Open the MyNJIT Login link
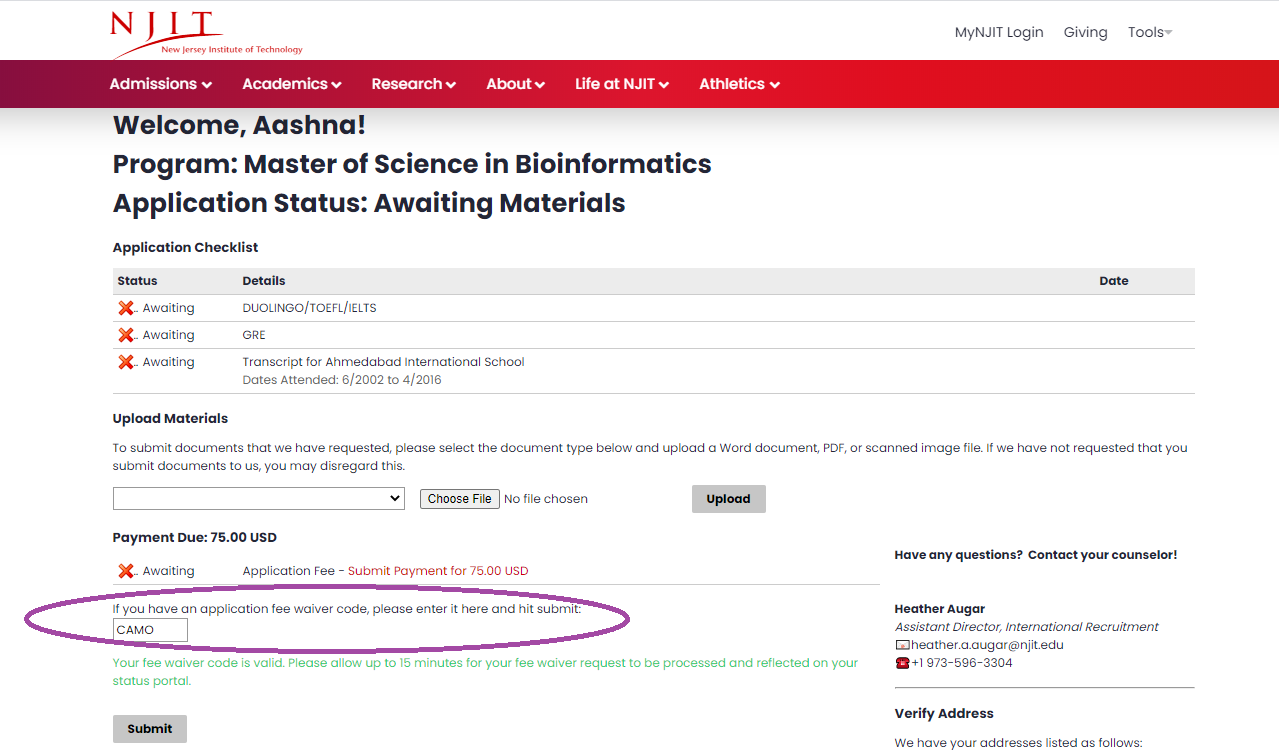This screenshot has height=752, width=1279. (999, 32)
